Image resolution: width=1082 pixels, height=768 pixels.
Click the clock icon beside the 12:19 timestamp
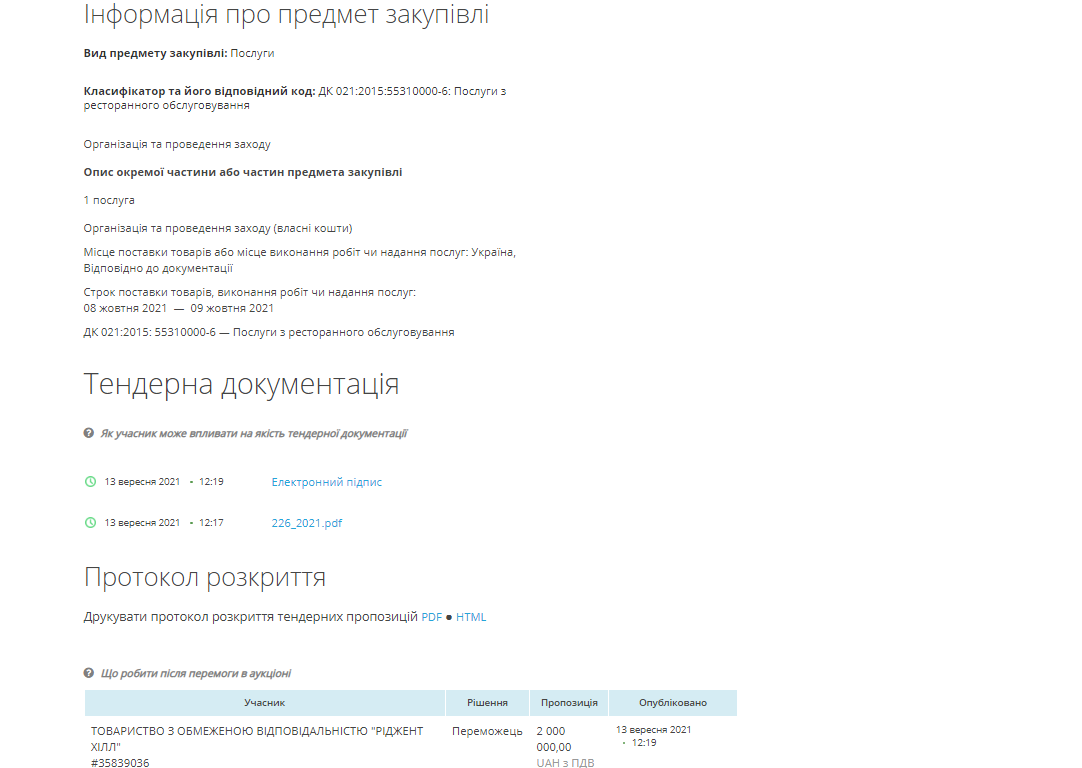(x=90, y=480)
